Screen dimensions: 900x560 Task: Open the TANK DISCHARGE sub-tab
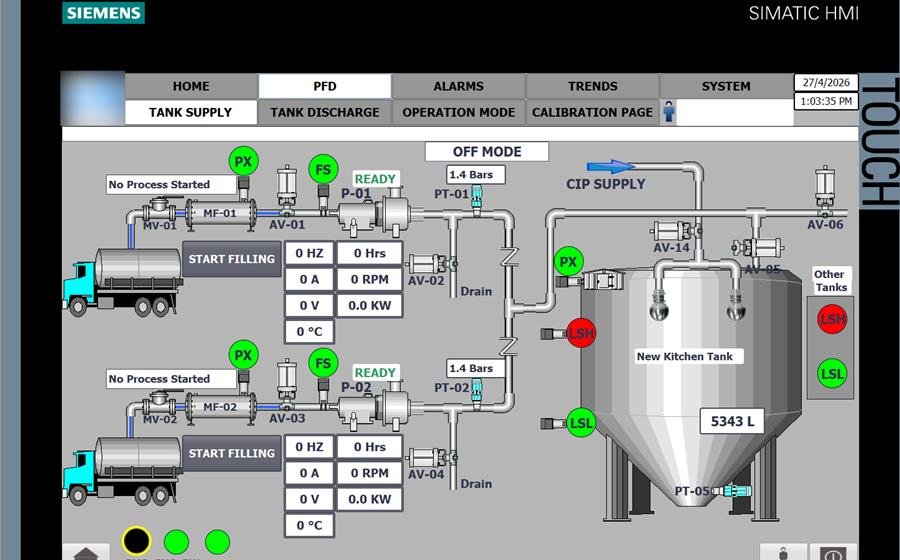pos(325,112)
